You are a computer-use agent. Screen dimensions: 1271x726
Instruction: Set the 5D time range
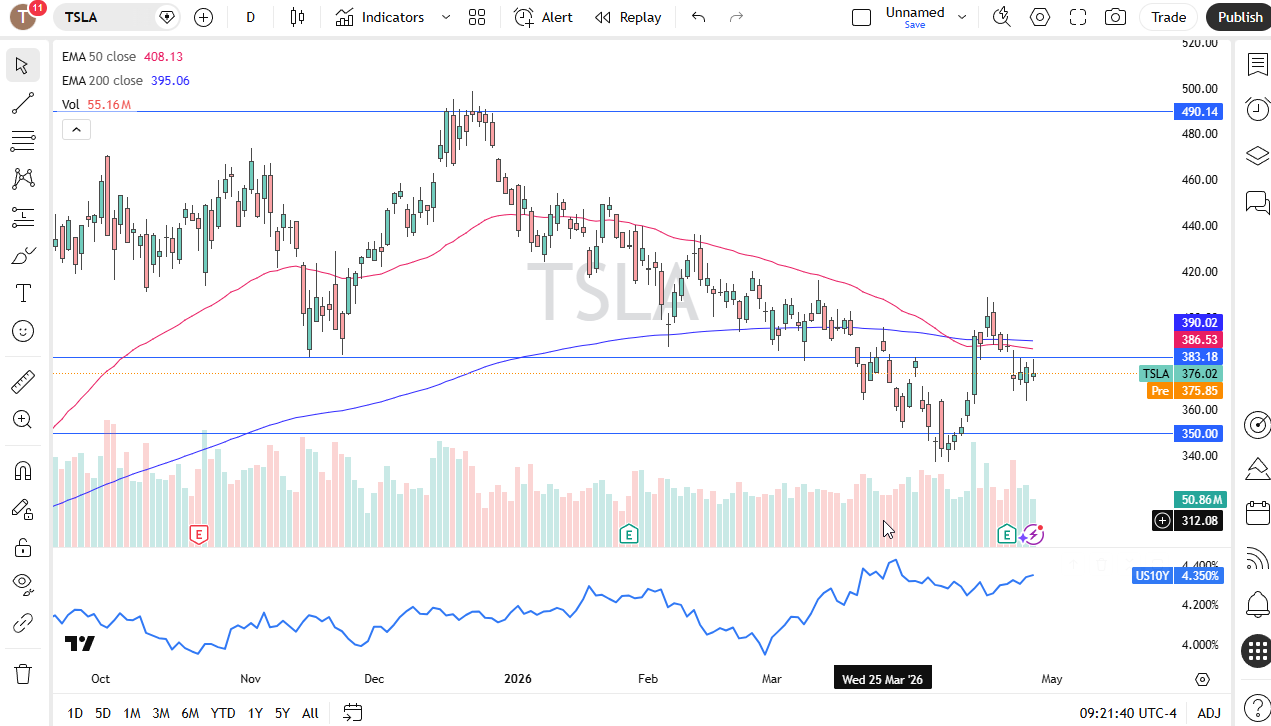point(103,713)
